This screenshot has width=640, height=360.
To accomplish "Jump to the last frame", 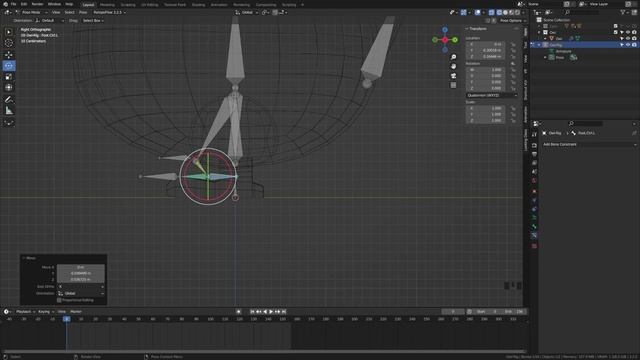I will click(284, 312).
